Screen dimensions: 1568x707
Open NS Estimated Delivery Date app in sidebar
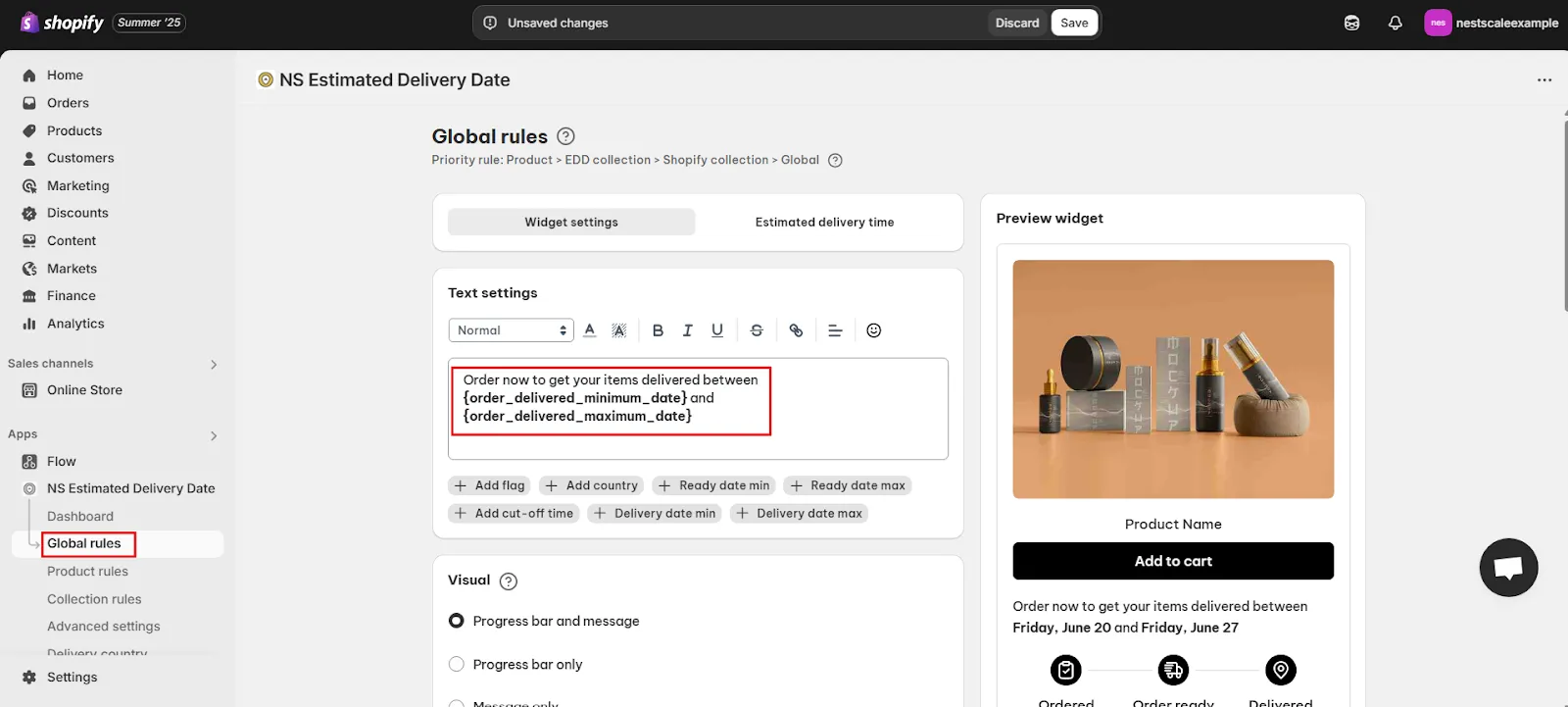pos(130,488)
